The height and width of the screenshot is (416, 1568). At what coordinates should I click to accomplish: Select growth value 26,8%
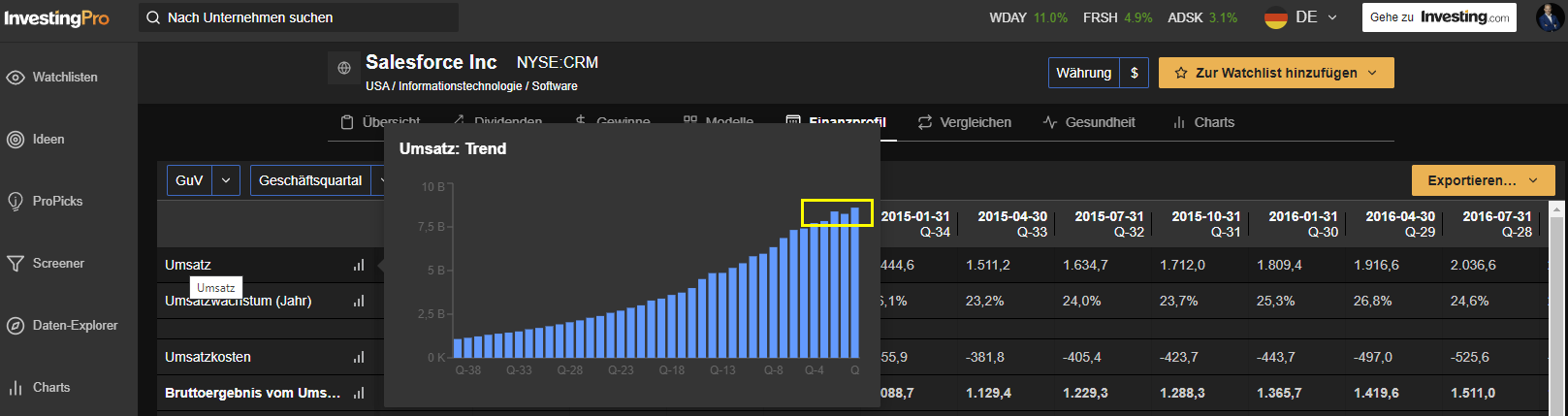(1372, 301)
